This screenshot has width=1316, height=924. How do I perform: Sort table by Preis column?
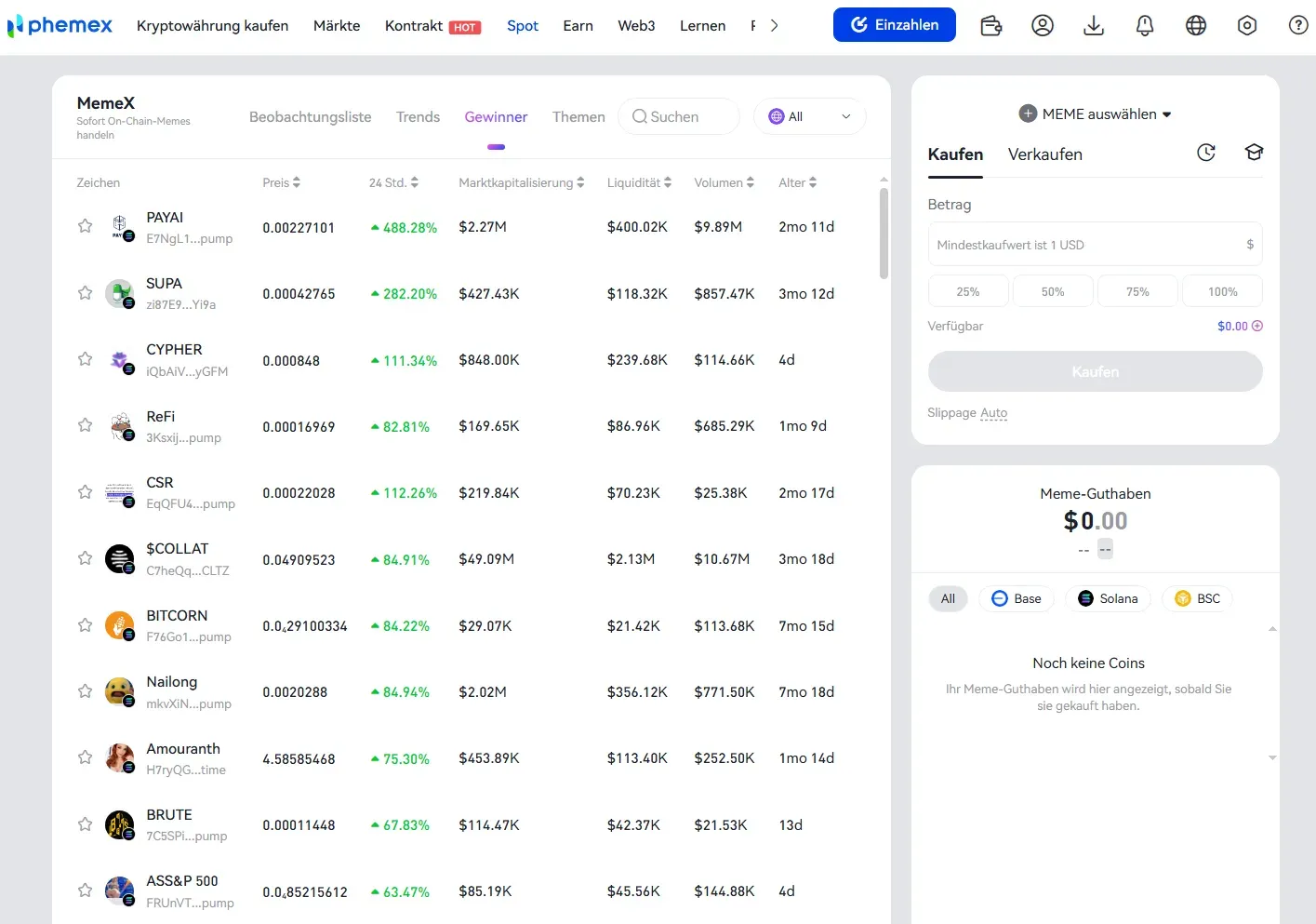(281, 182)
